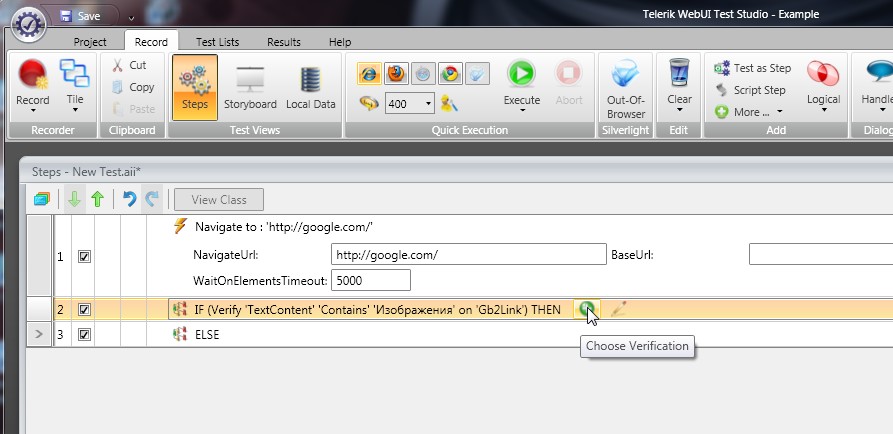Select Internet Explorer for quick execution
This screenshot has width=893, height=434.
(369, 74)
